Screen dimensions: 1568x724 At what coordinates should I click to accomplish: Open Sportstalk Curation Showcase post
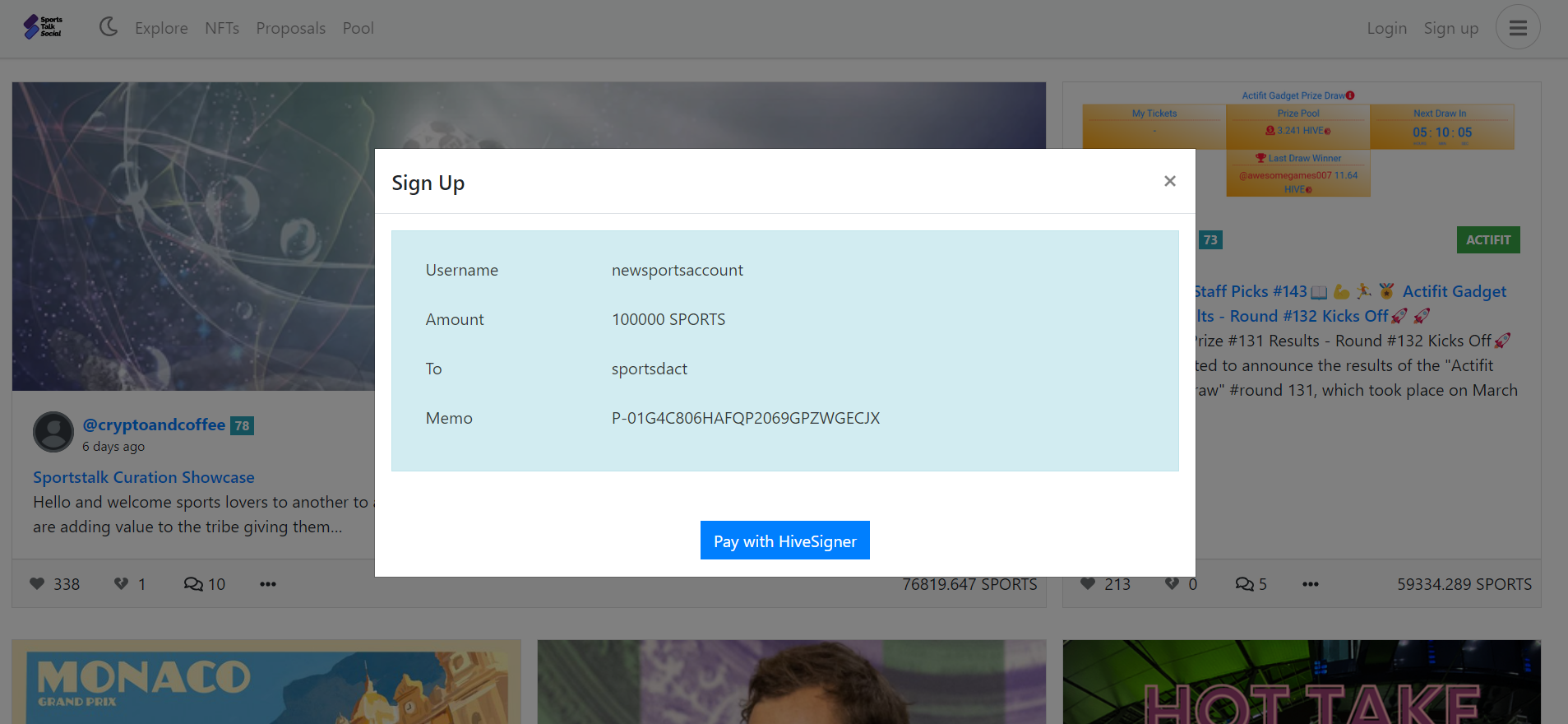[144, 477]
